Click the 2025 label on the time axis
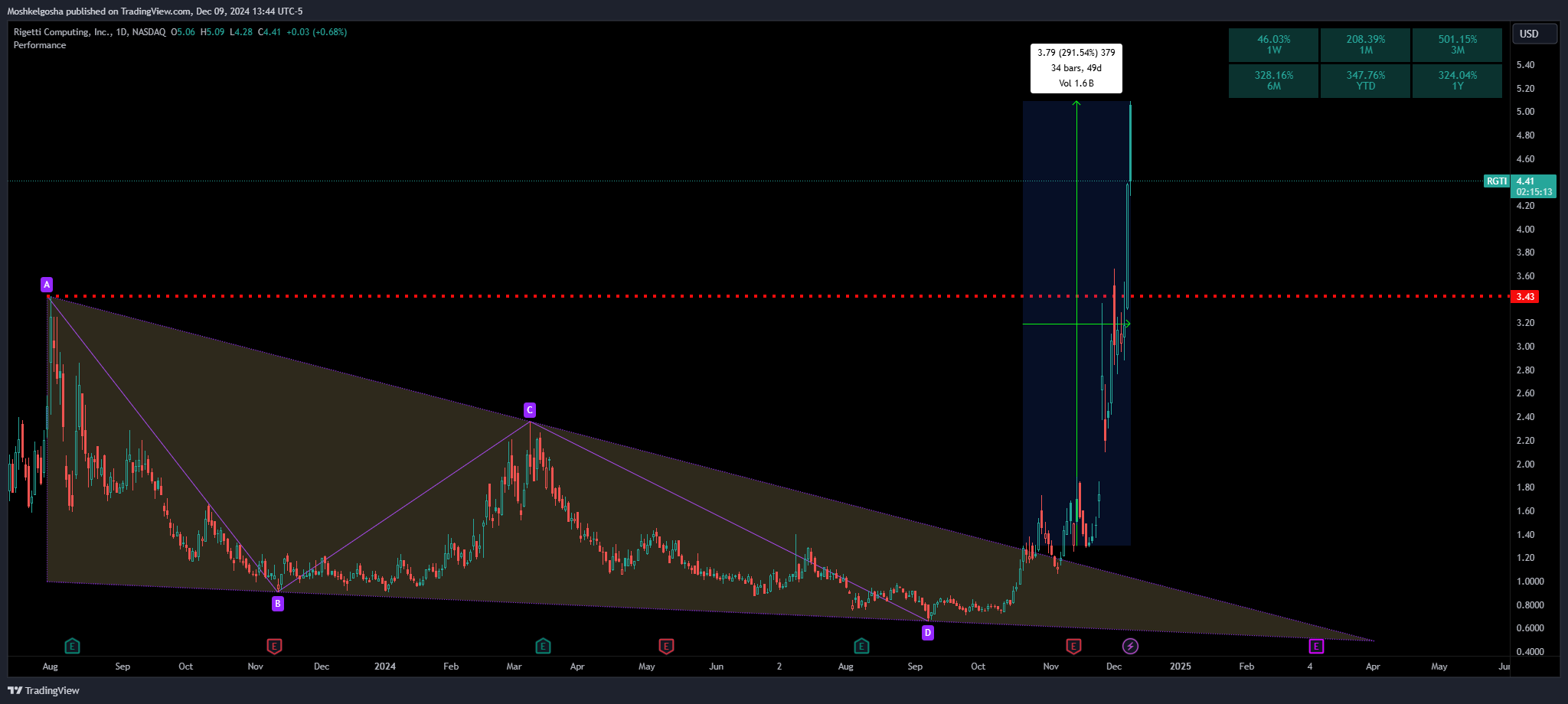The image size is (1568, 704). (x=1181, y=667)
